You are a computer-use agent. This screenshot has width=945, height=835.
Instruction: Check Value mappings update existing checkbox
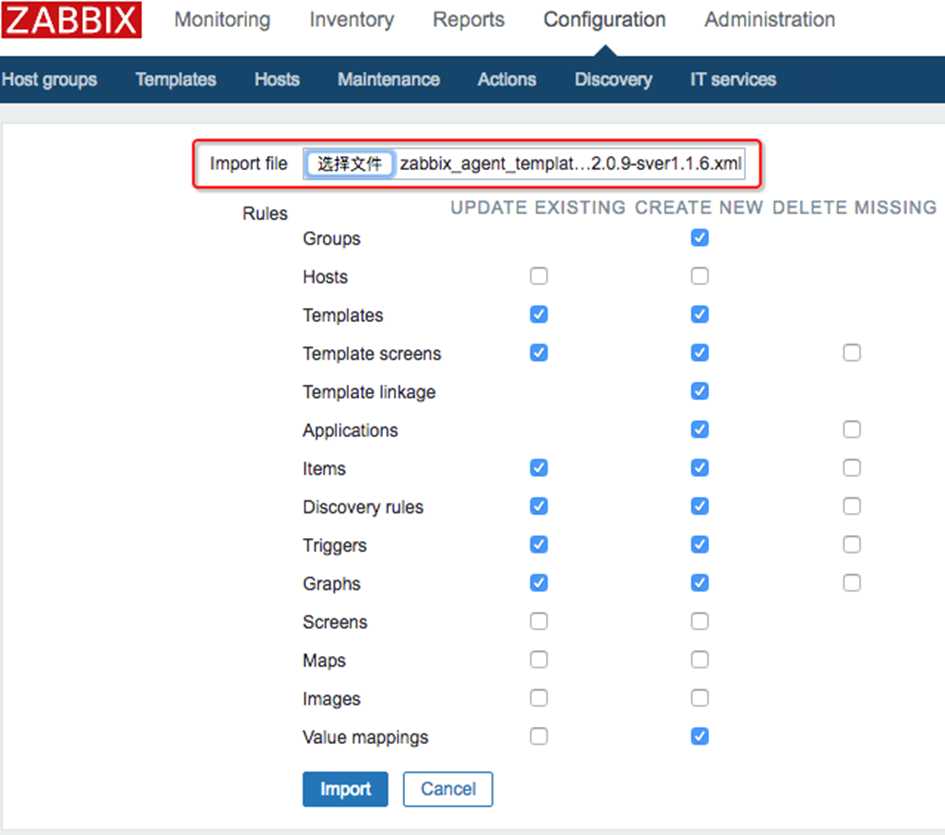coord(539,736)
